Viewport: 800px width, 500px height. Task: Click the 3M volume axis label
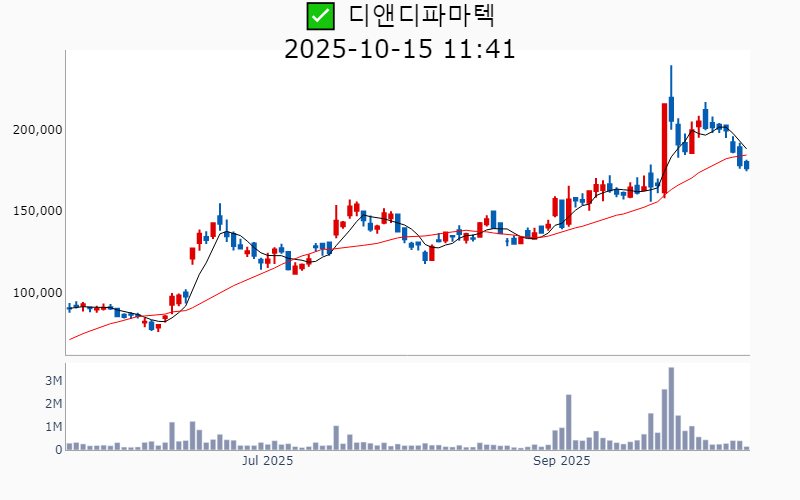[54, 381]
